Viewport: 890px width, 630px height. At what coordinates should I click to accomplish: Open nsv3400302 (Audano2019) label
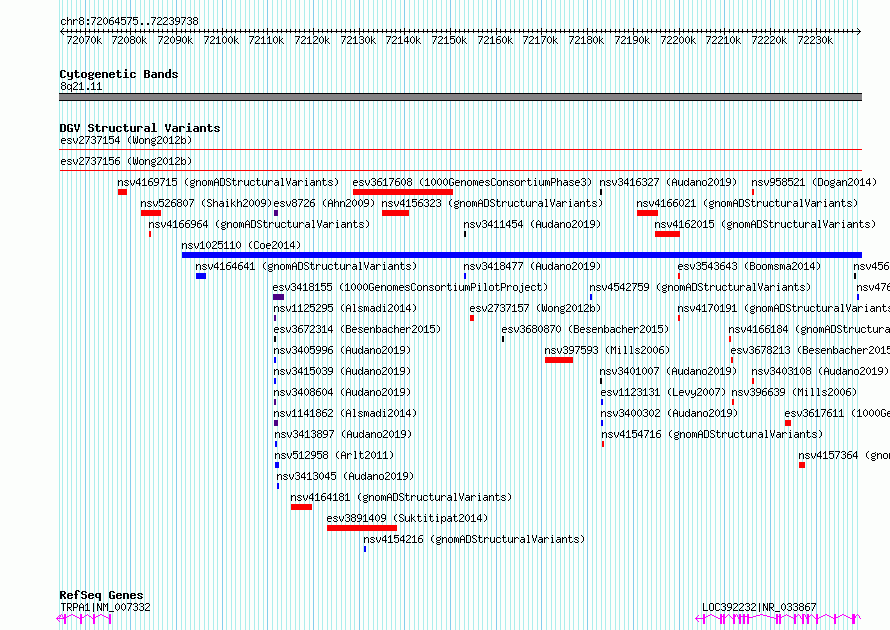click(x=669, y=413)
